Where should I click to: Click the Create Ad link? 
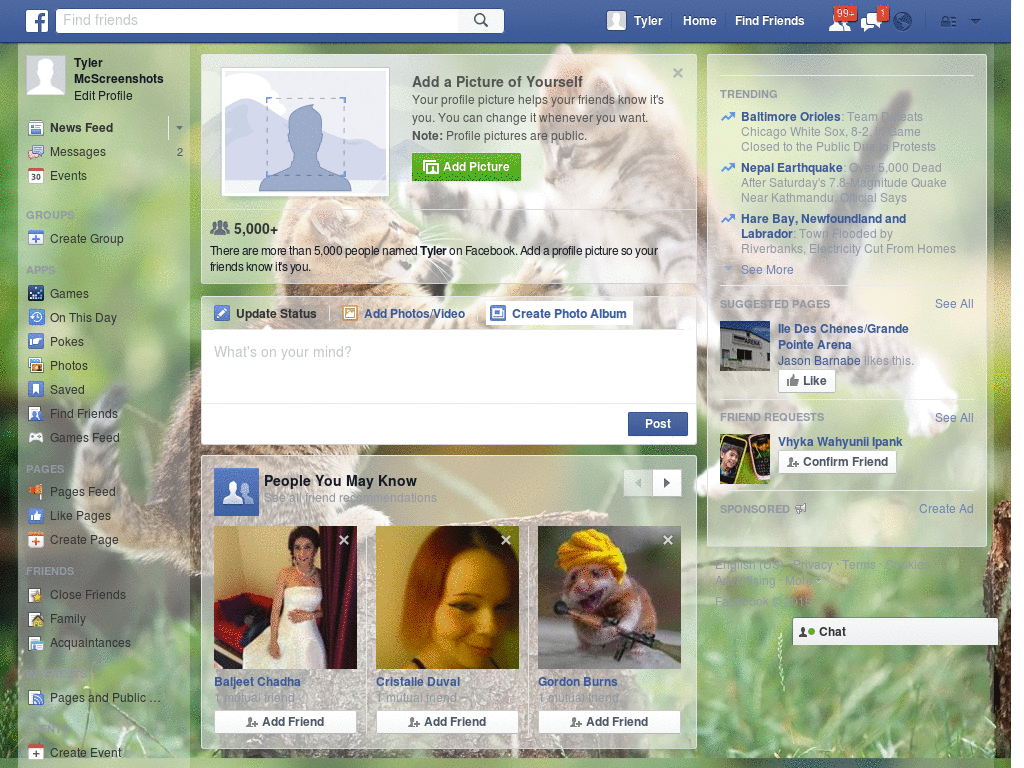click(x=946, y=509)
